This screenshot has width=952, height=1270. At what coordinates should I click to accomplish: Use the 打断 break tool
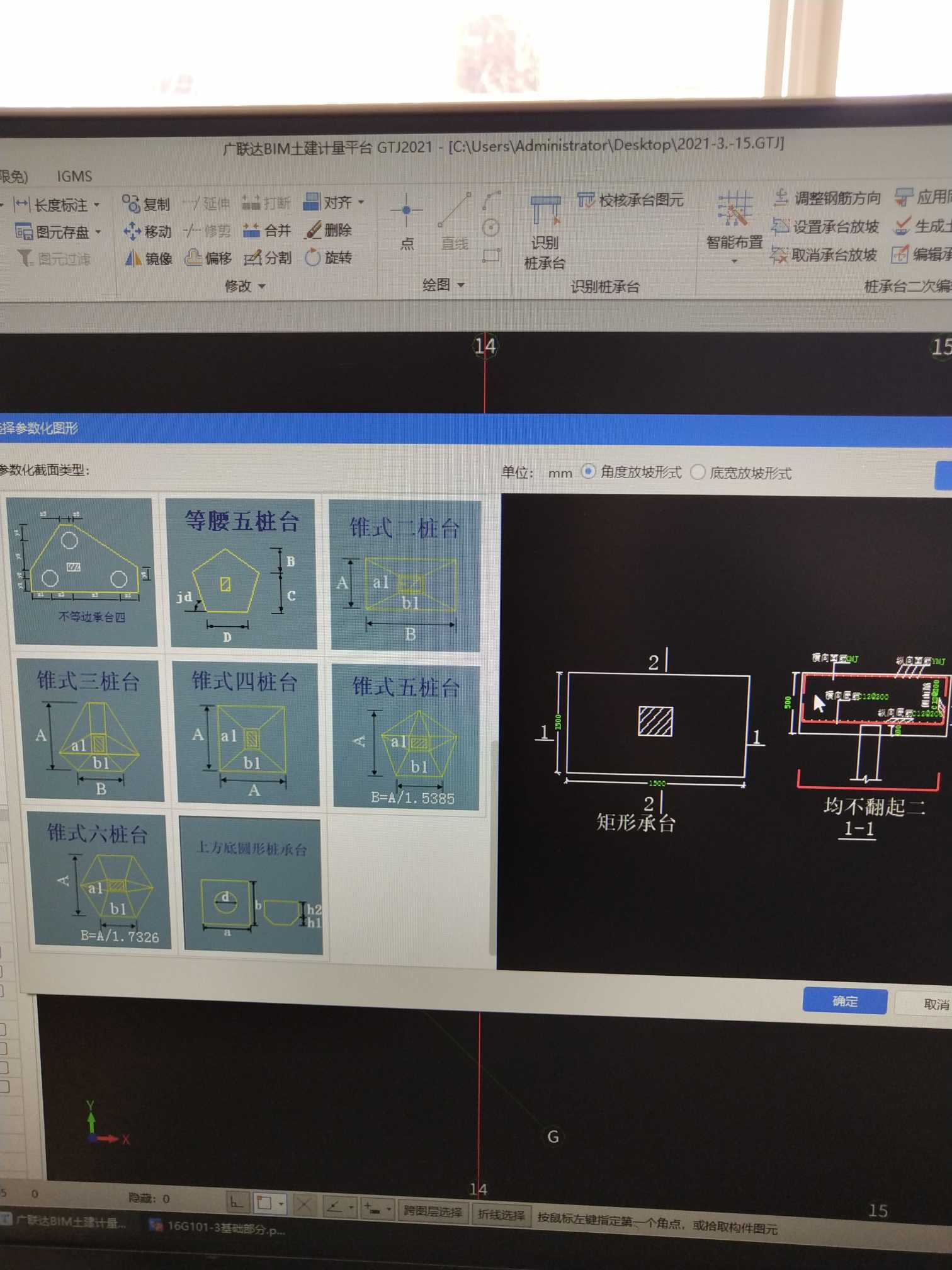click(x=266, y=202)
